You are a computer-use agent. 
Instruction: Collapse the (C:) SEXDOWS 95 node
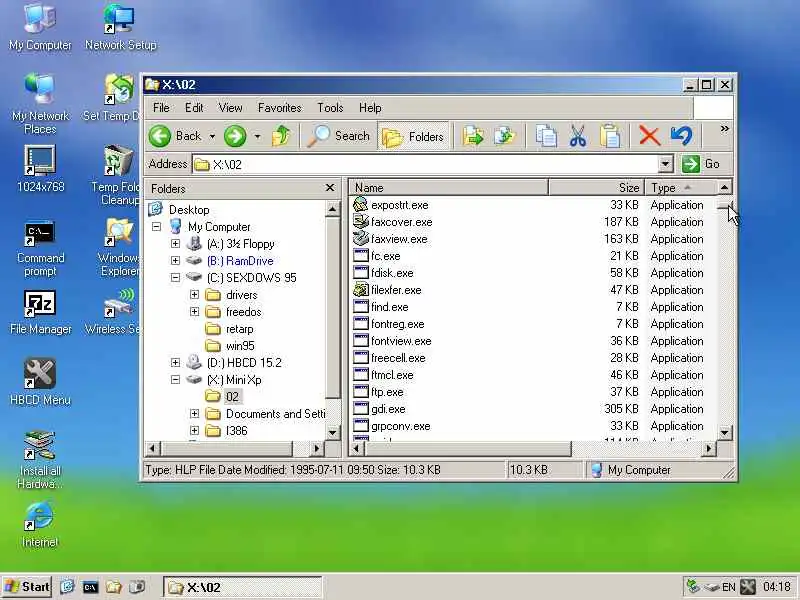tap(176, 278)
